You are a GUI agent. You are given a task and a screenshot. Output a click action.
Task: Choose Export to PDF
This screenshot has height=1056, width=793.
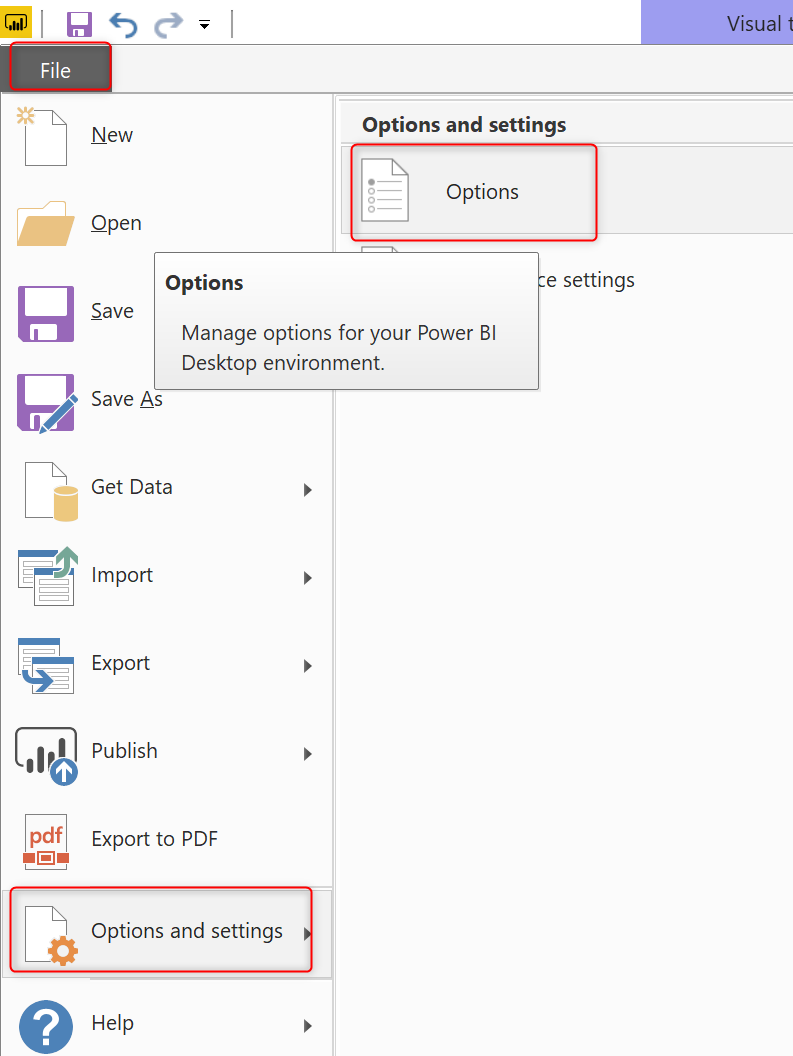[x=154, y=839]
